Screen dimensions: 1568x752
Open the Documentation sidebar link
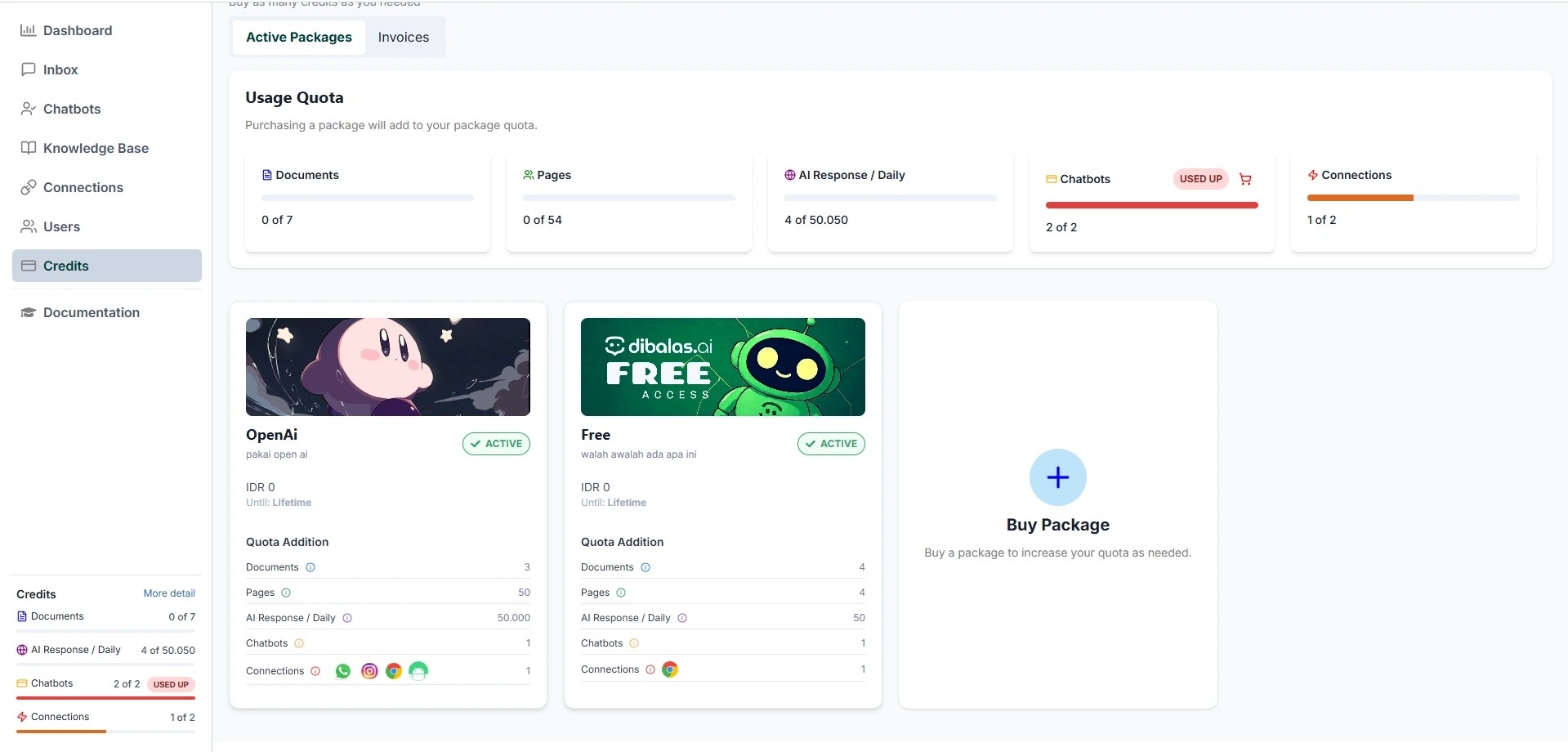pos(92,313)
